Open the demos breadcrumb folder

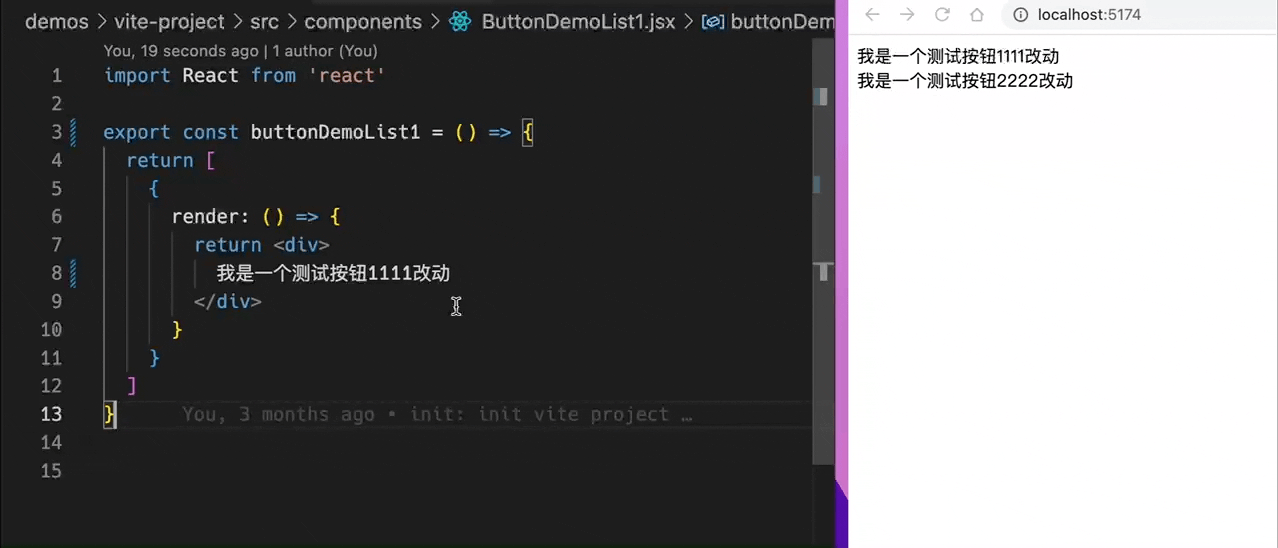point(57,21)
